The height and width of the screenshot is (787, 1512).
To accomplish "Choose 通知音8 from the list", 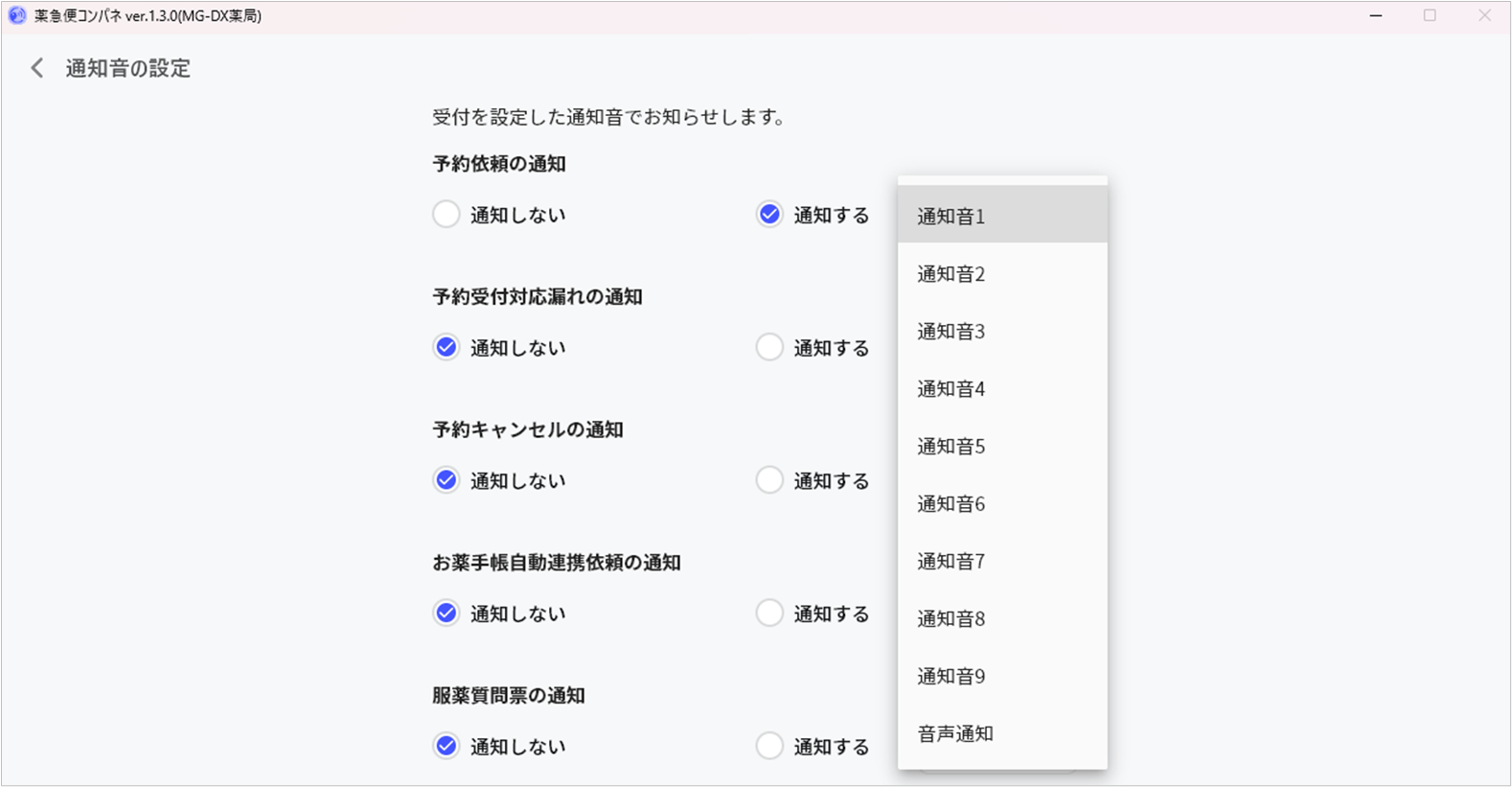I will pos(1001,619).
